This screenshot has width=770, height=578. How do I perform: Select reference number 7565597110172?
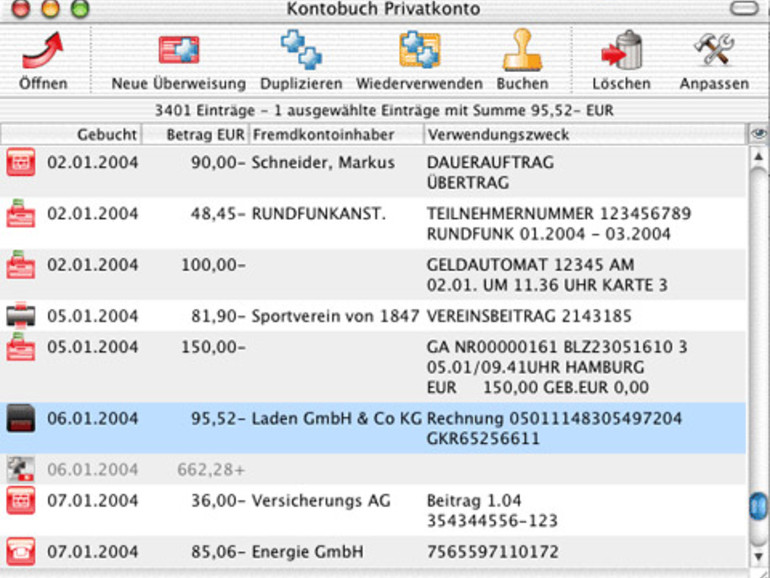pyautogui.click(x=493, y=552)
